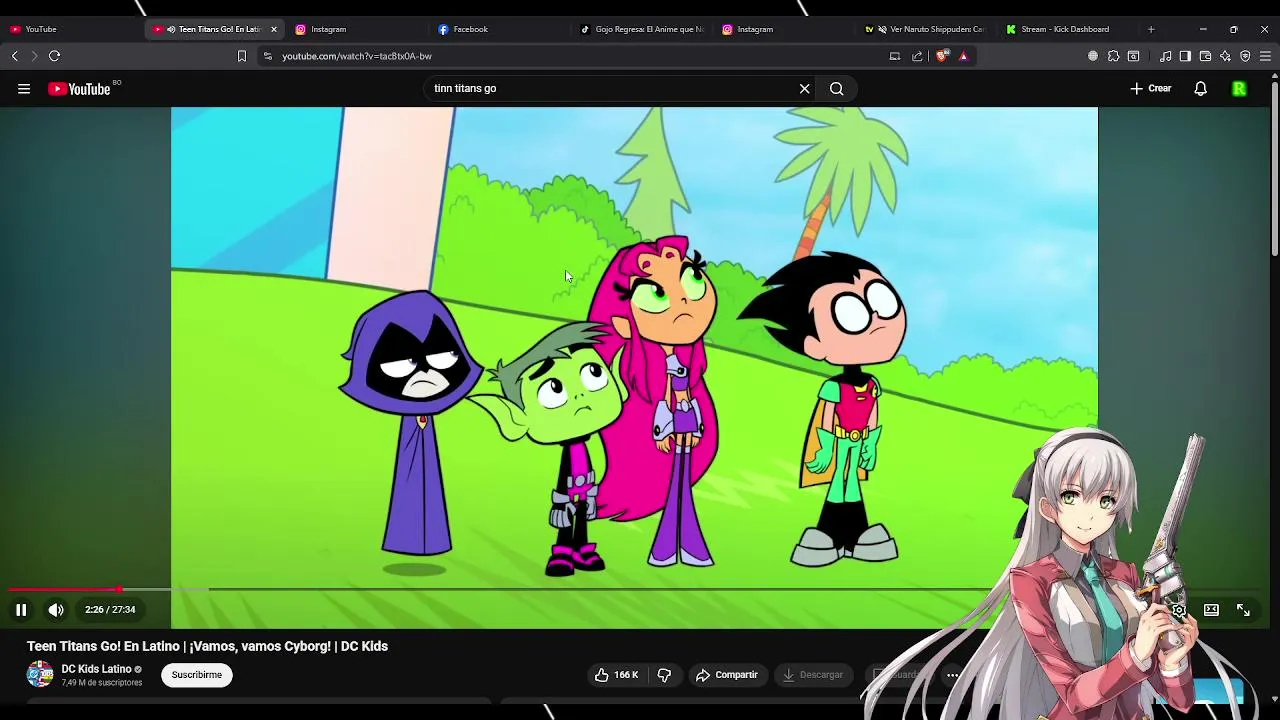The height and width of the screenshot is (720, 1280).
Task: Open Brave Rewards triangle icon
Action: coord(963,56)
